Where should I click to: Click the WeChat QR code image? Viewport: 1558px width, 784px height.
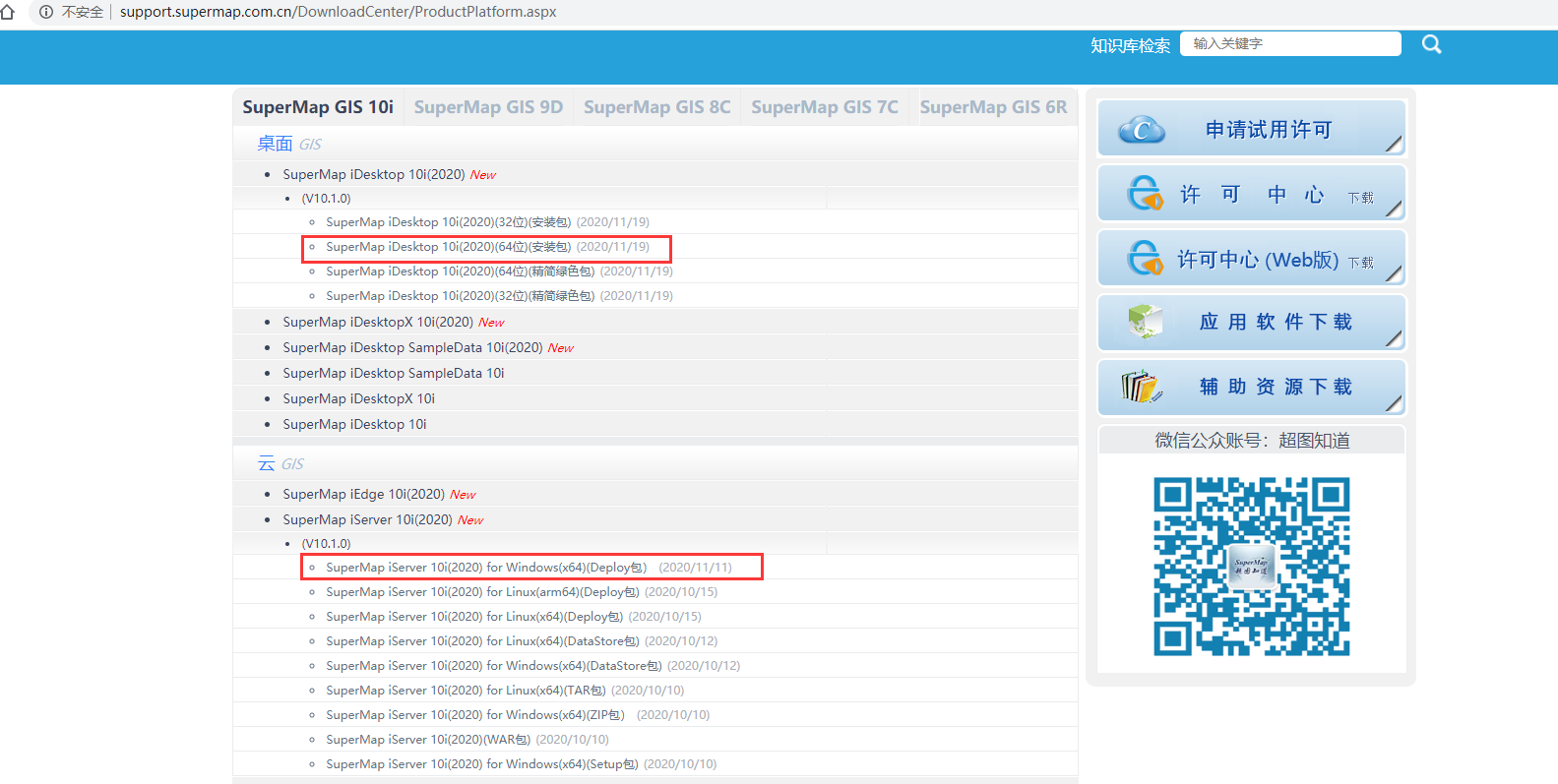1252,567
